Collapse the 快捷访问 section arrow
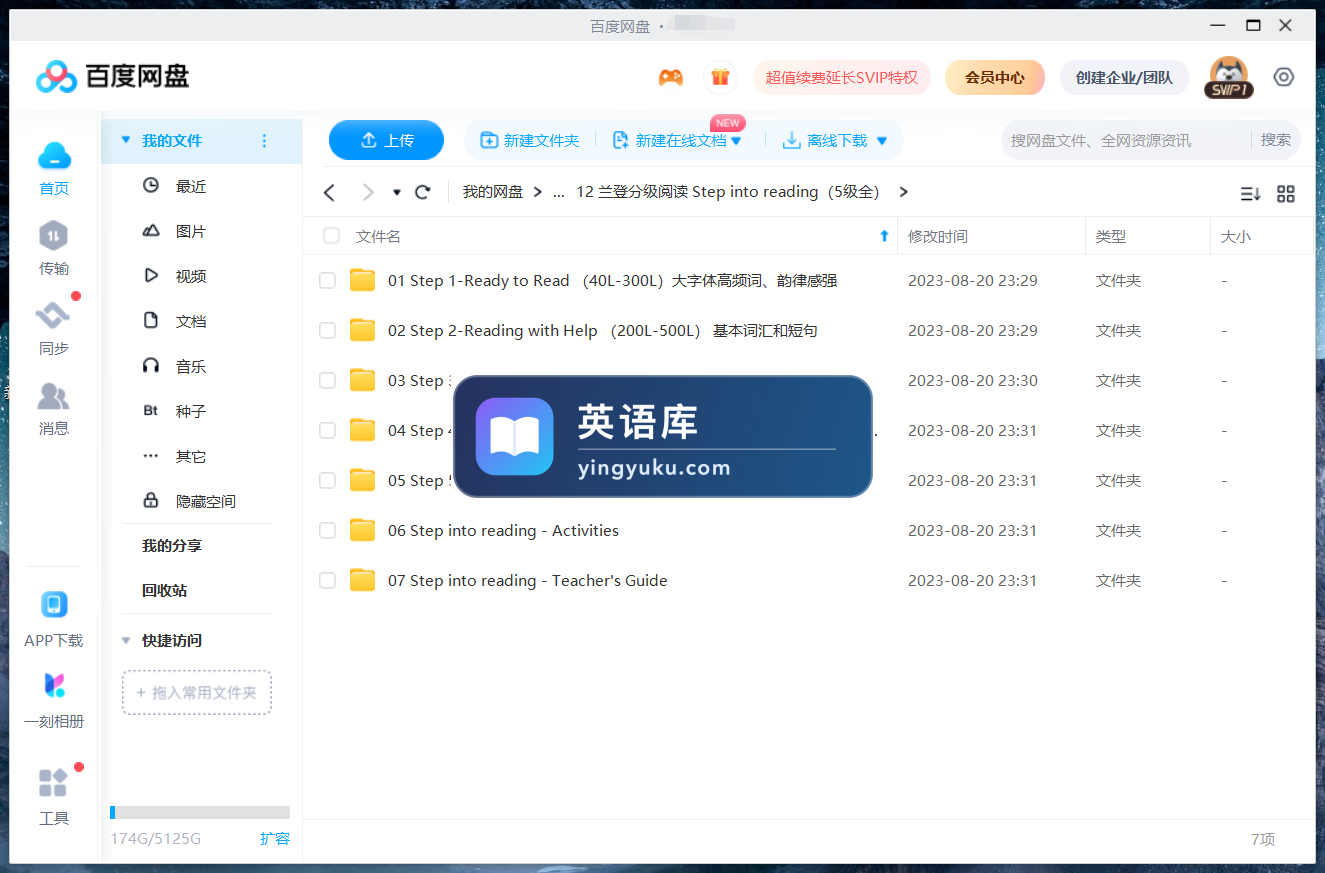Screen dimensions: 1325x873 point(126,640)
